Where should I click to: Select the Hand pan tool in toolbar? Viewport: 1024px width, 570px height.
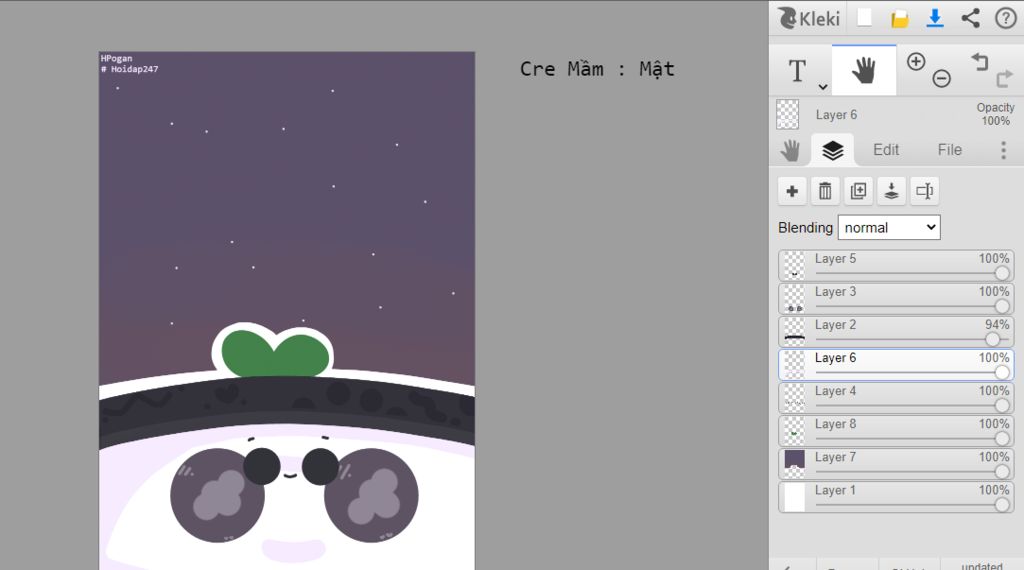click(x=864, y=70)
